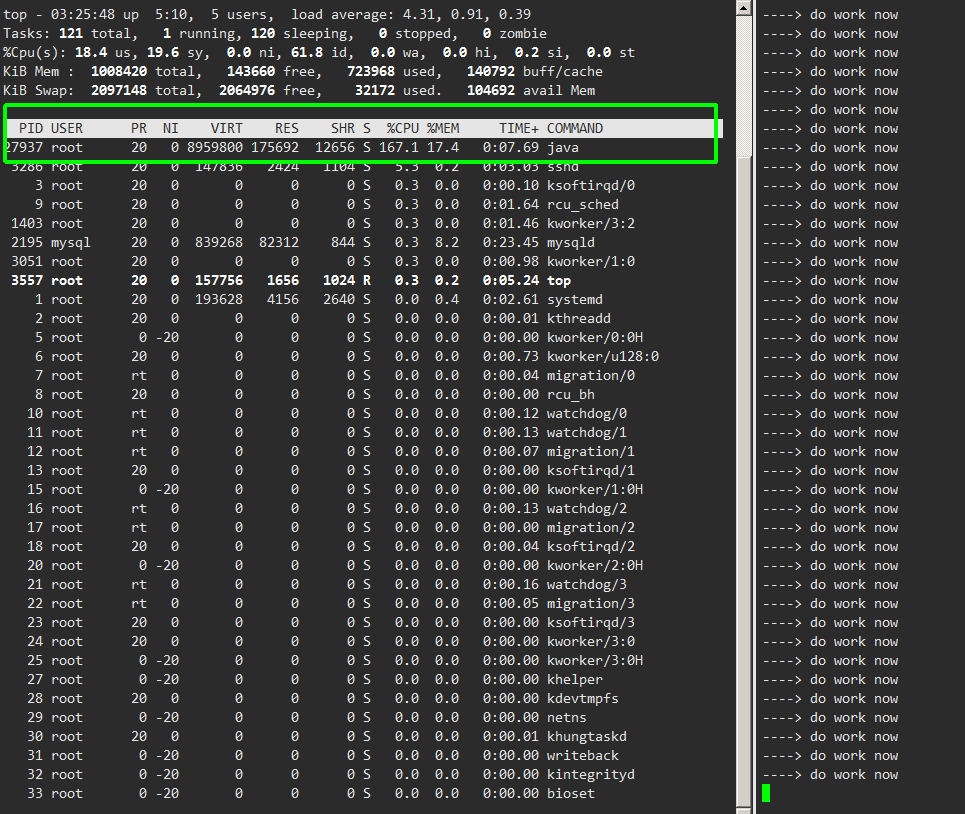The image size is (965, 814).
Task: Click the 8959800 VIRT value of java
Action: coord(215,148)
